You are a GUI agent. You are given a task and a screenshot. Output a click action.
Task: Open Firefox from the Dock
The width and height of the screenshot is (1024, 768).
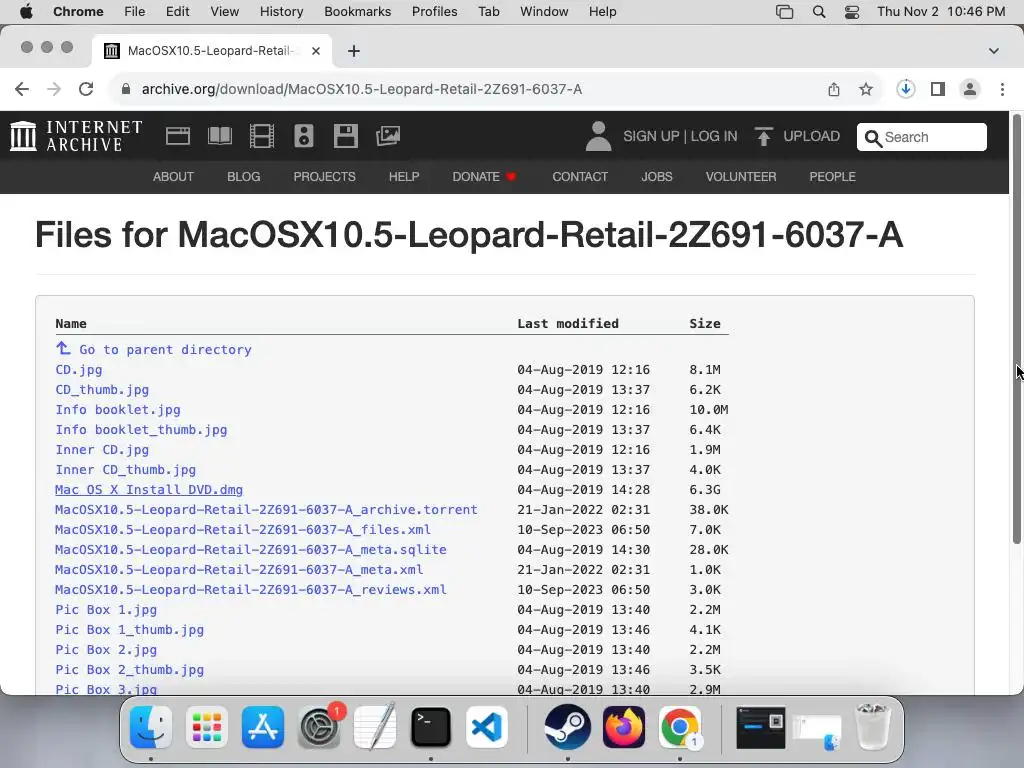tap(624, 727)
